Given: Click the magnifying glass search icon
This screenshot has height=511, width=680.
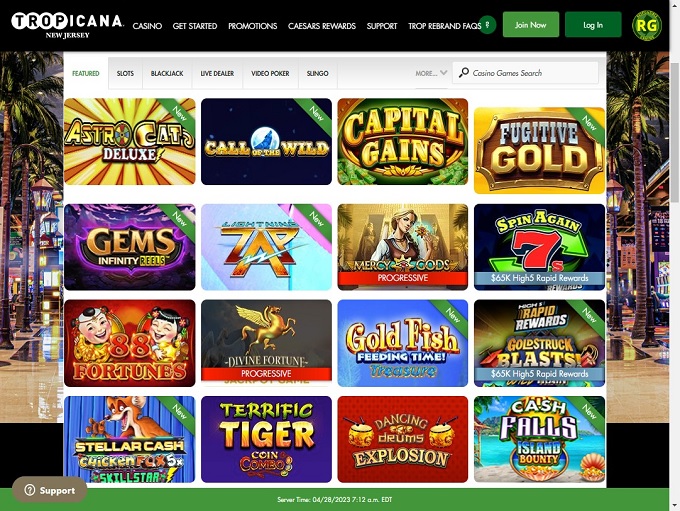Looking at the screenshot, I should (464, 72).
